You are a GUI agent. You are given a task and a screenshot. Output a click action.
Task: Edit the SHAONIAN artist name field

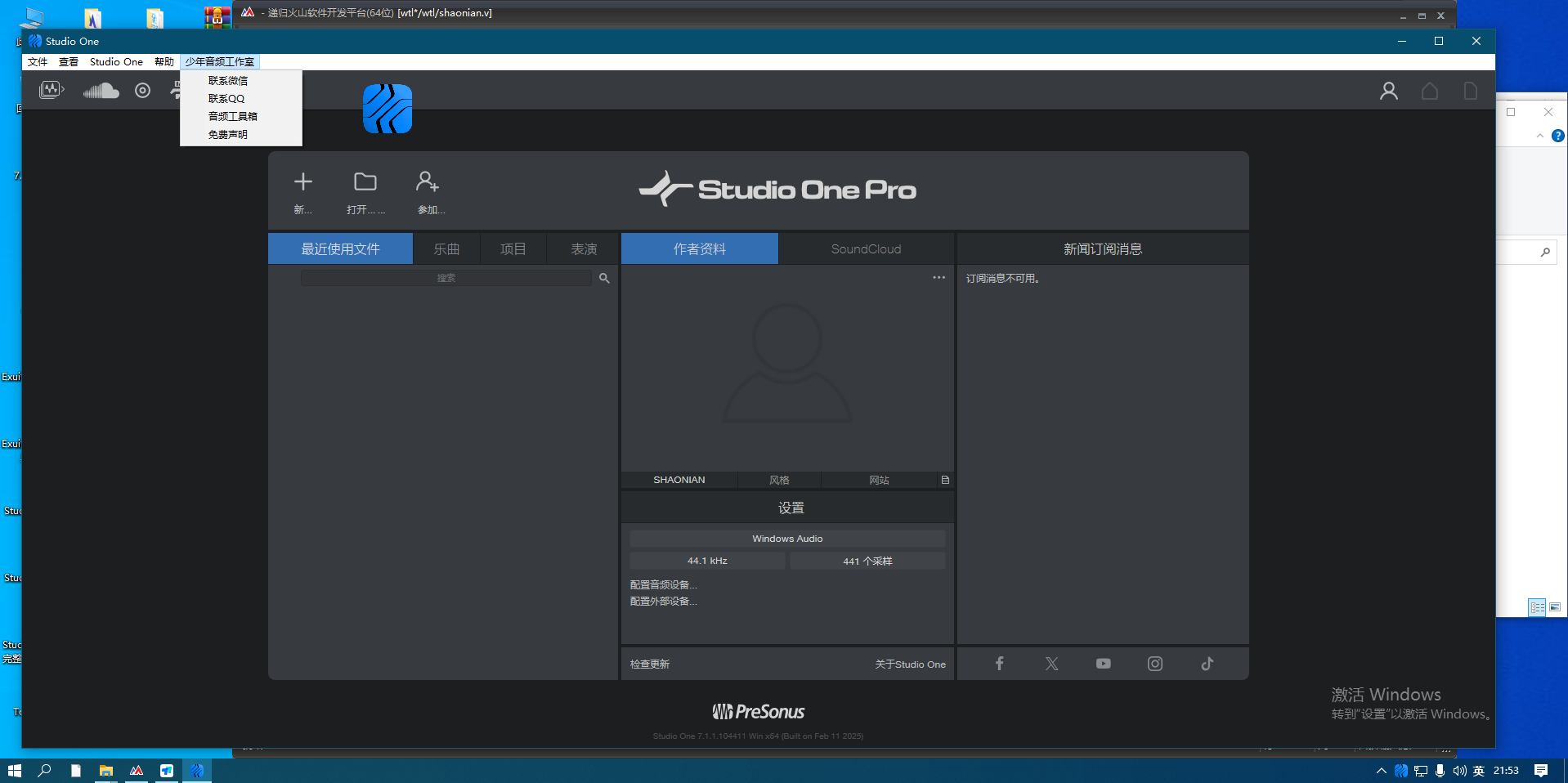679,480
